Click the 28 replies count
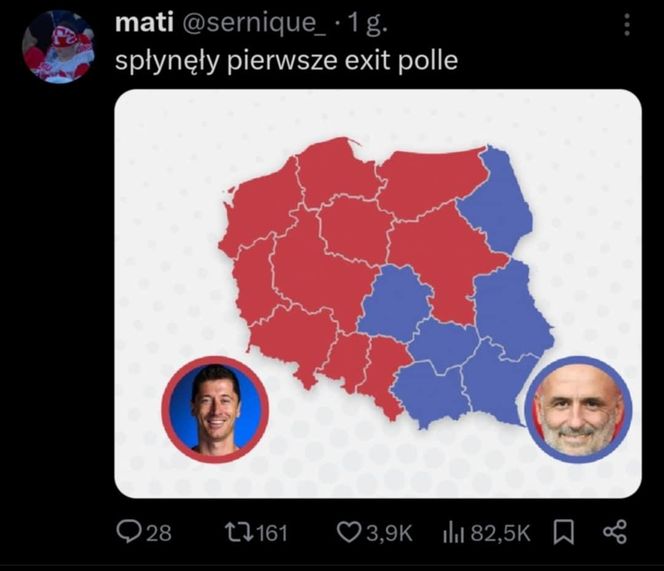This screenshot has width=664, height=571. click(x=159, y=533)
